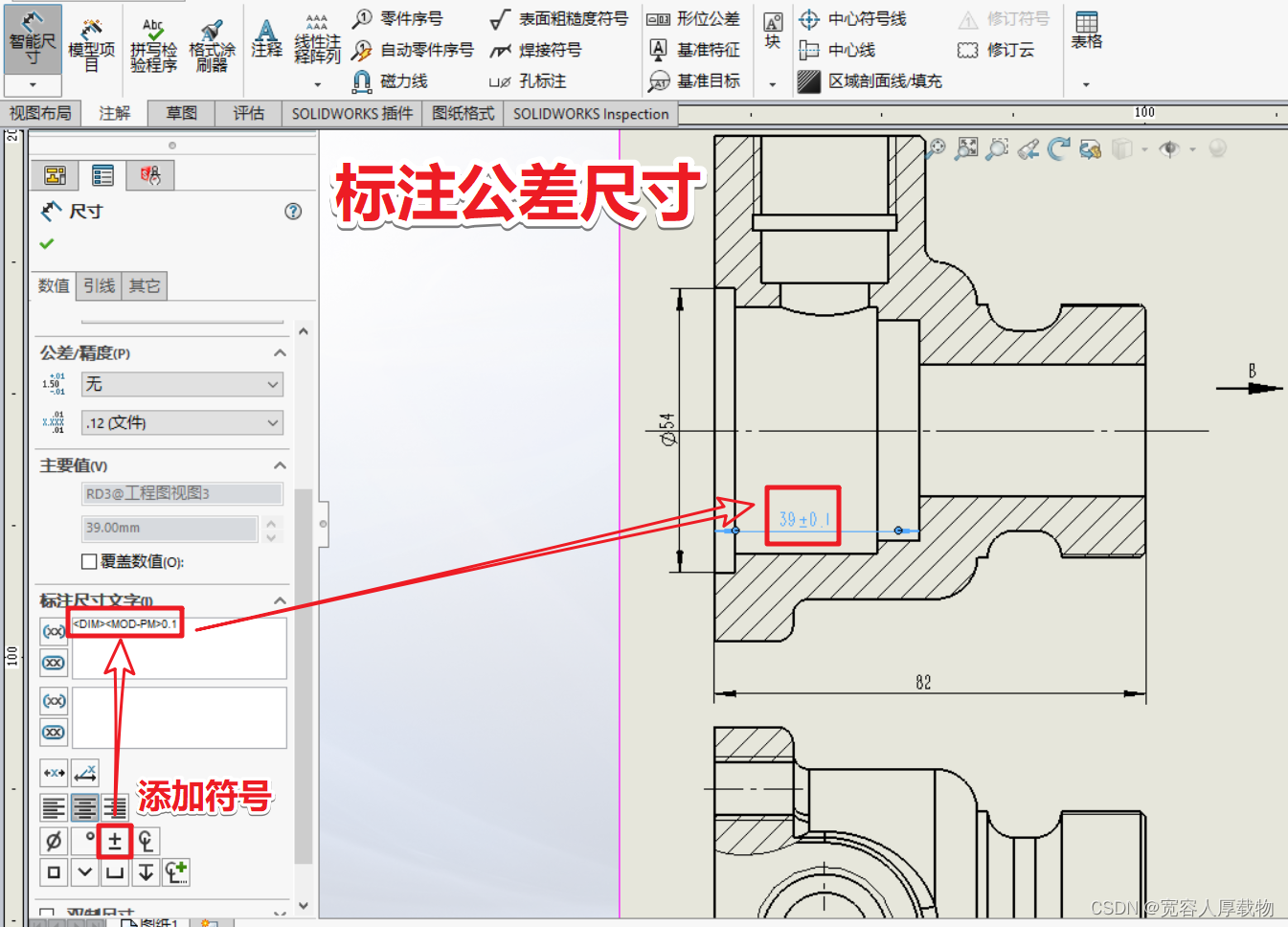Screen dimensions: 1288x927
Task: Insert the square □ symbol
Action: 54,871
